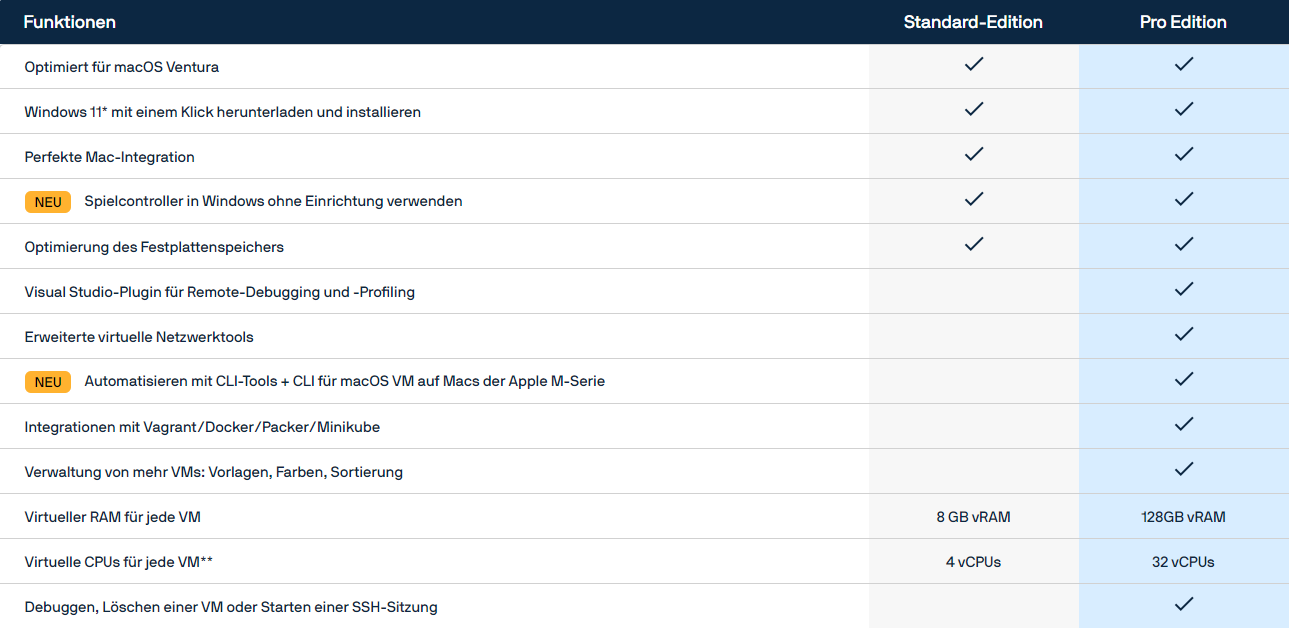
Task: Click the Pro checkmark for Erweiterte virtuelle Netzwerktools
Action: click(1184, 334)
